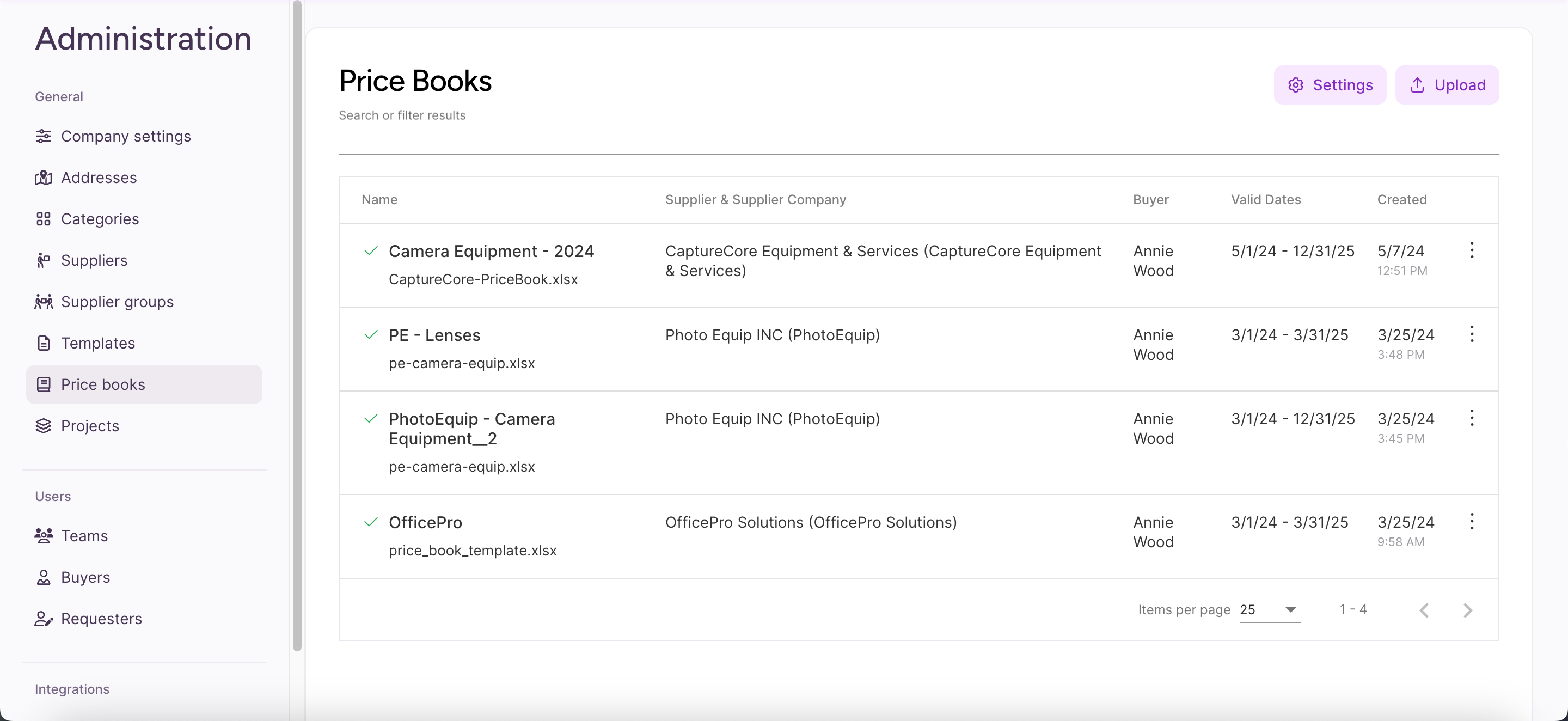The image size is (1568, 721).
Task: Open actions menu for PE - Lenses
Action: point(1472,334)
